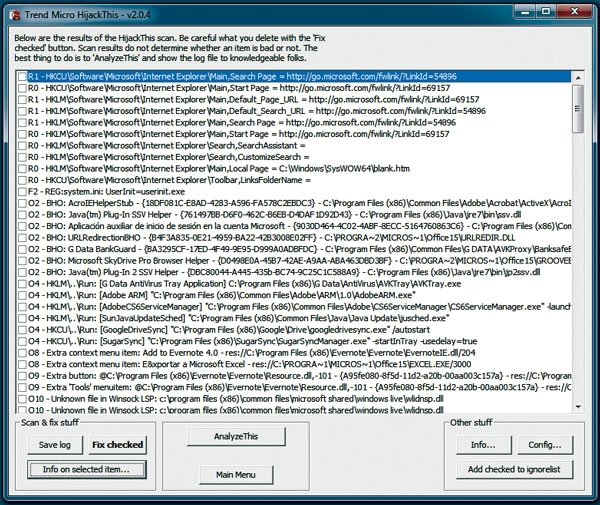Select the R0 HKLM Search,CustomizeSearch row
Image resolution: width=600 pixels, height=505 pixels.
[295, 157]
